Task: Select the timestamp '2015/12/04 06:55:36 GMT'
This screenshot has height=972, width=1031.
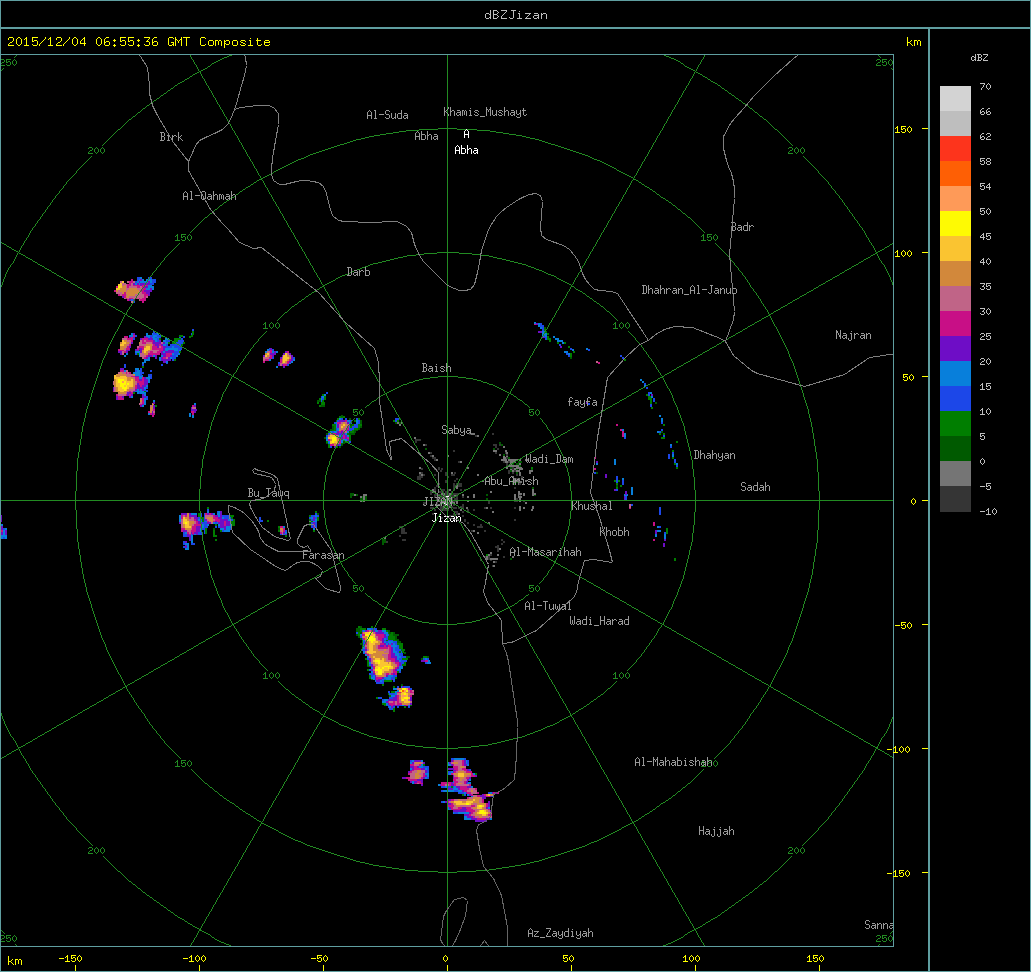Action: [x=99, y=41]
